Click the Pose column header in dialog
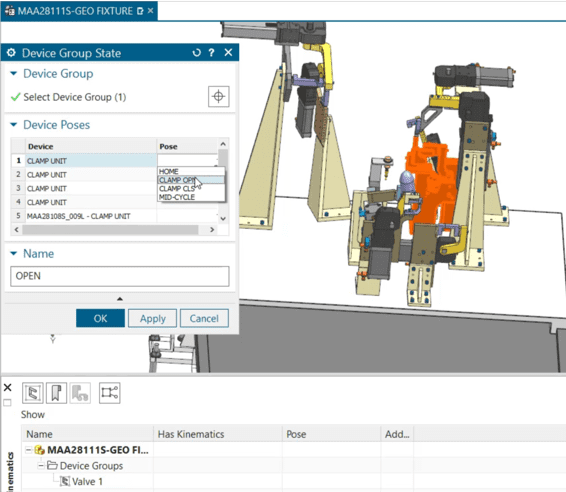This screenshot has height=492, width=566. click(x=188, y=147)
